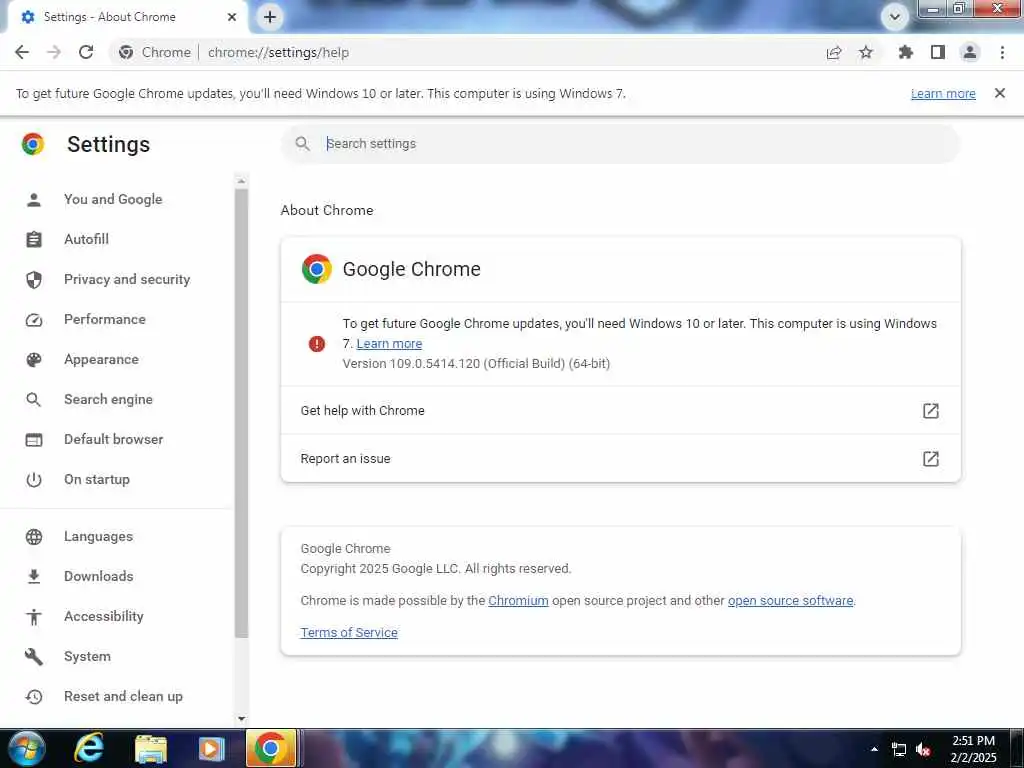Click the sidebar scroll down arrow
The height and width of the screenshot is (768, 1024).
coord(242,718)
